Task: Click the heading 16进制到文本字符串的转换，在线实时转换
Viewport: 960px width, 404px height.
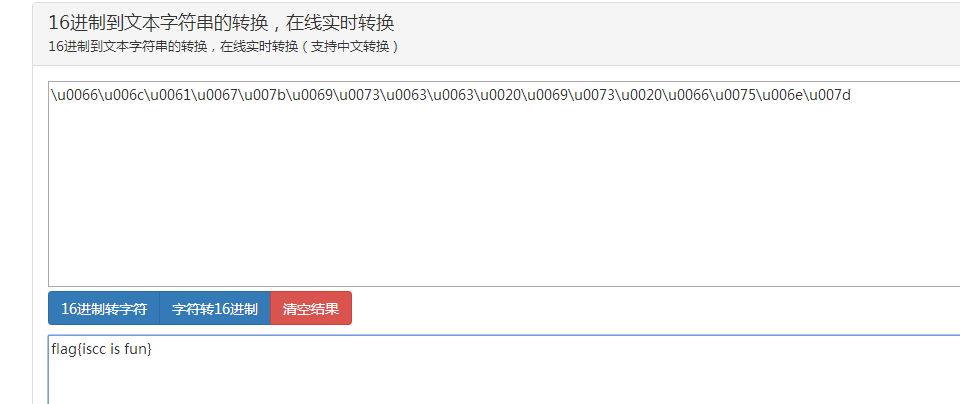Action: point(221,23)
